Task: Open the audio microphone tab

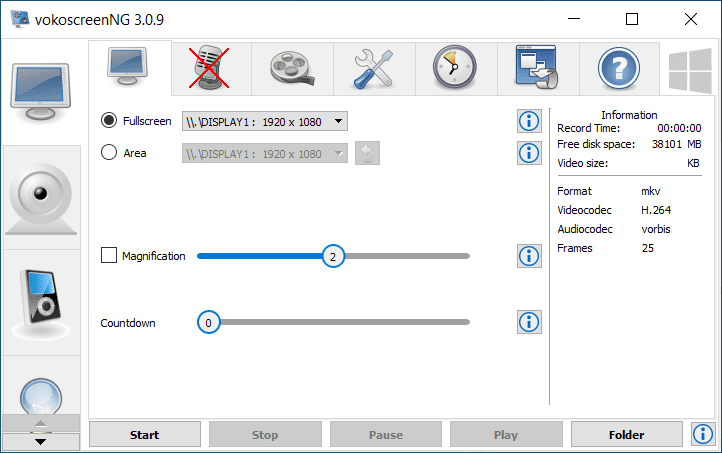Action: pyautogui.click(x=210, y=68)
